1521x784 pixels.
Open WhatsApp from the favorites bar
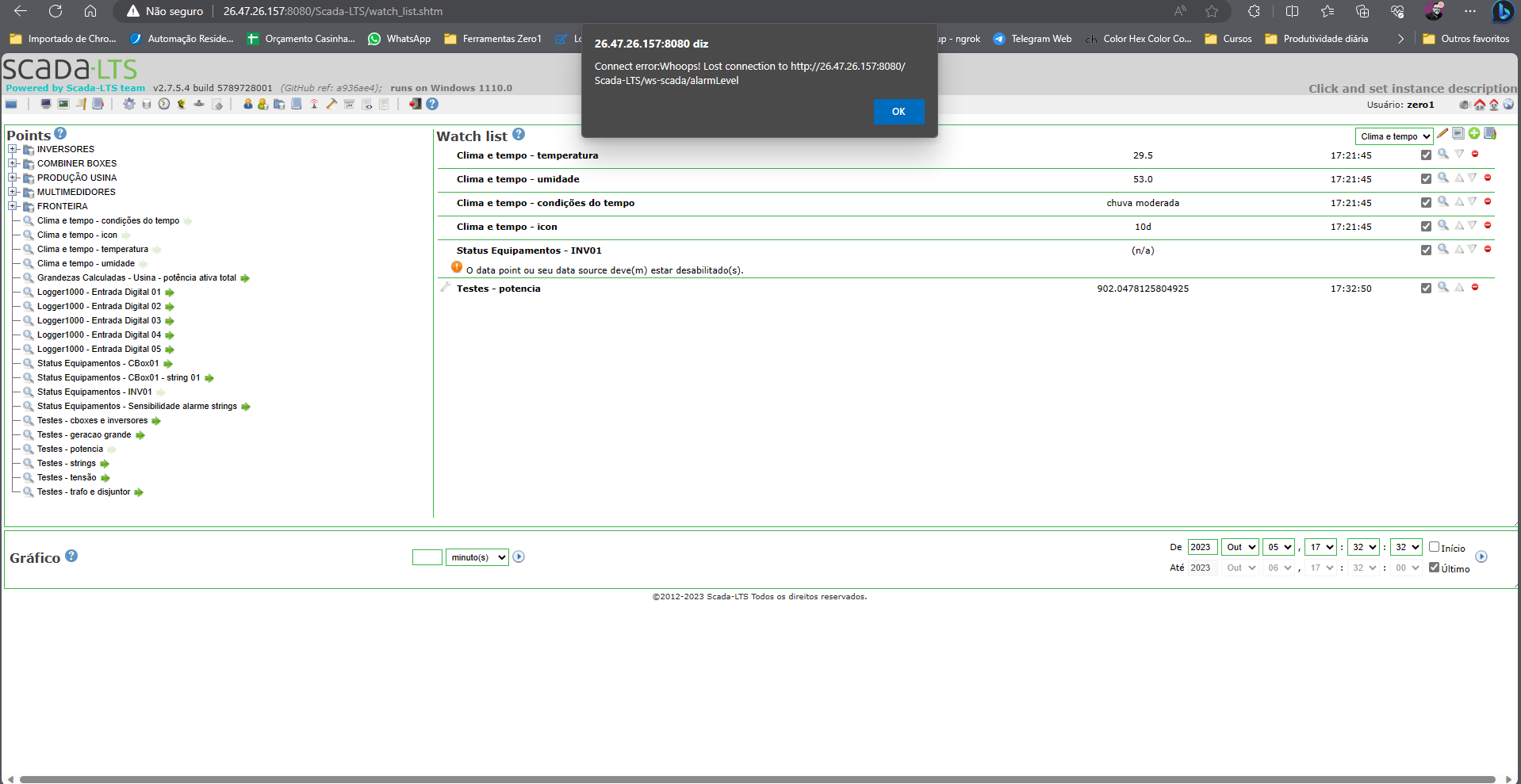399,38
